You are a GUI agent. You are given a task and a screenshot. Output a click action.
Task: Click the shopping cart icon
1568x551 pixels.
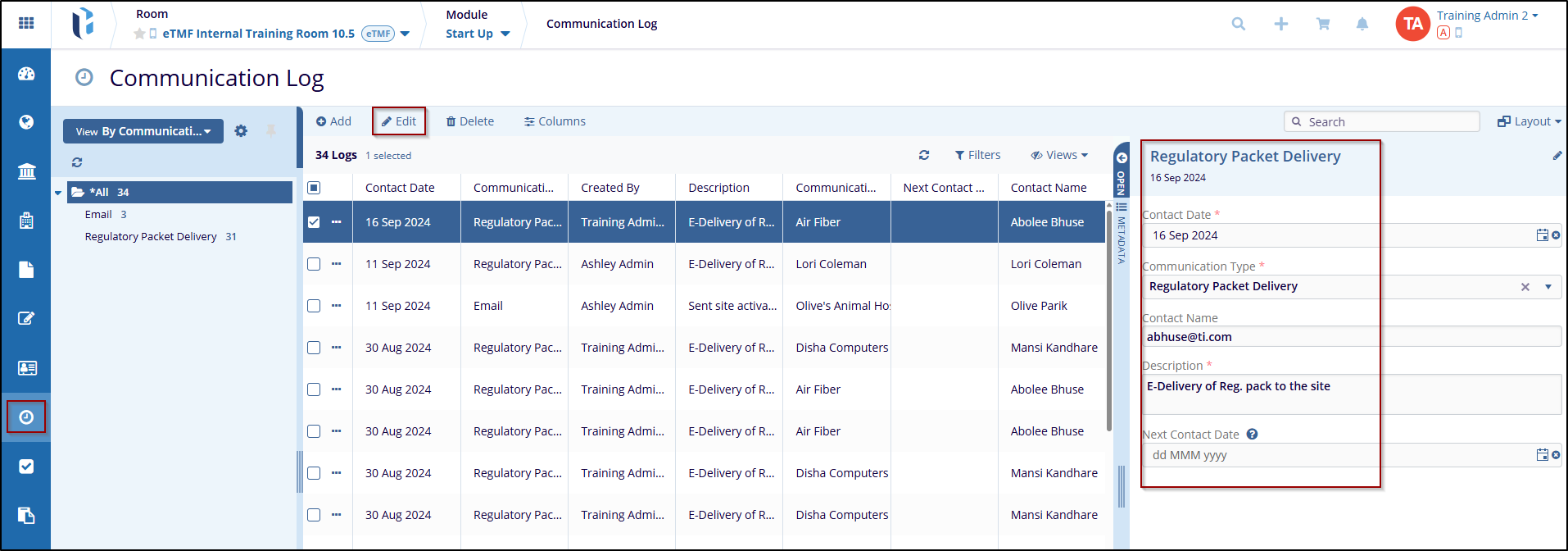(x=1322, y=25)
